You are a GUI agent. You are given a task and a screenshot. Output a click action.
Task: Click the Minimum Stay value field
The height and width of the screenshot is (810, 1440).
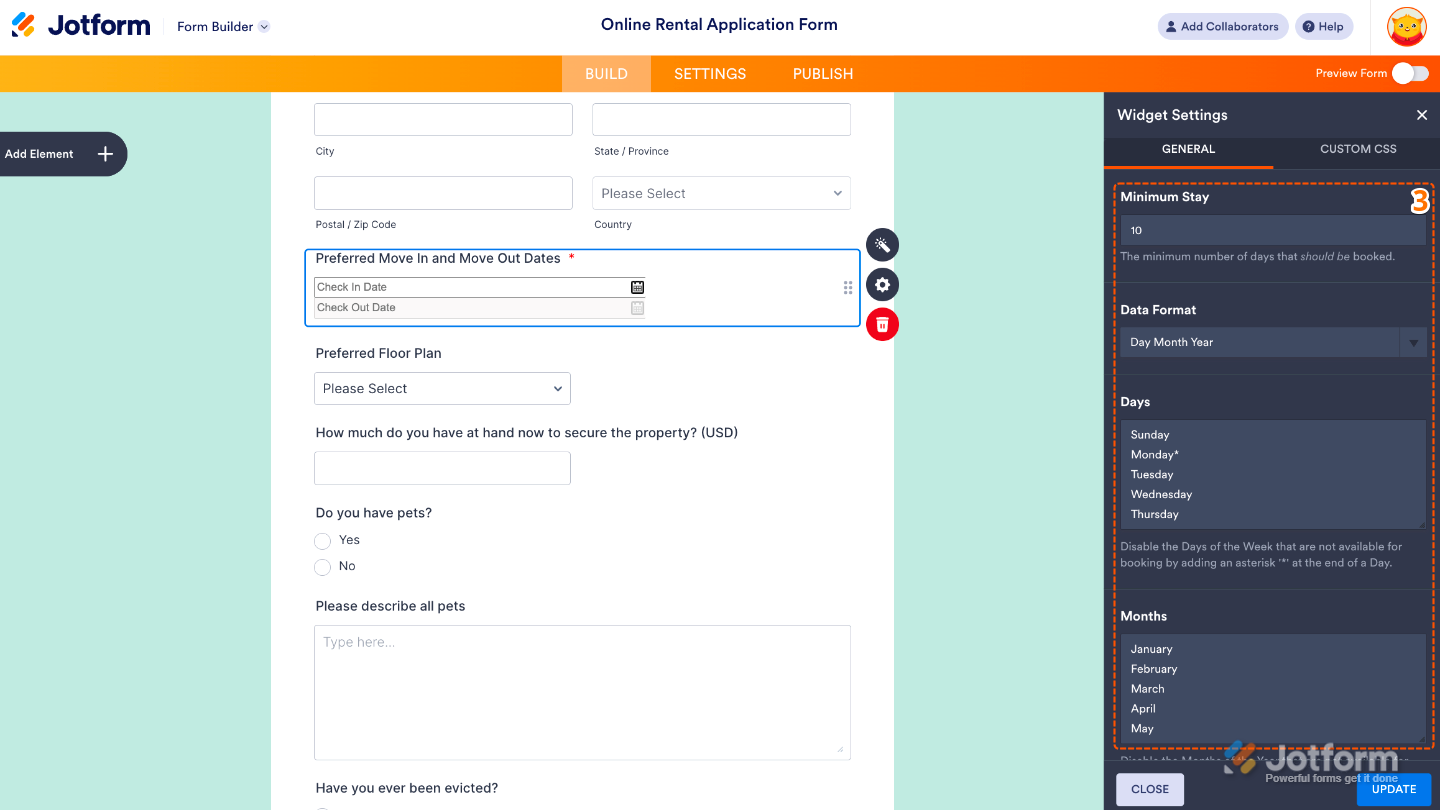[1272, 230]
